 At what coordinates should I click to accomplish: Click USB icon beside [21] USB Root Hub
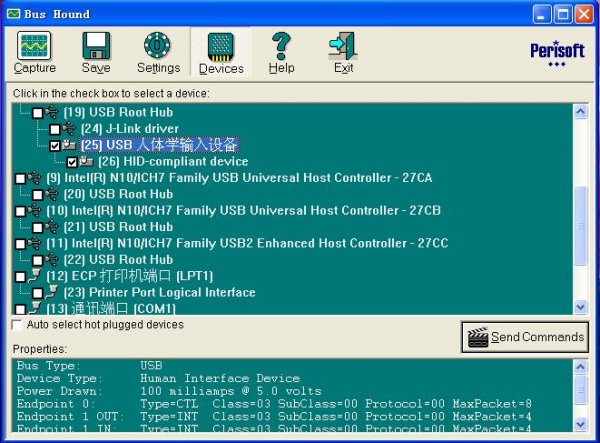coord(51,227)
